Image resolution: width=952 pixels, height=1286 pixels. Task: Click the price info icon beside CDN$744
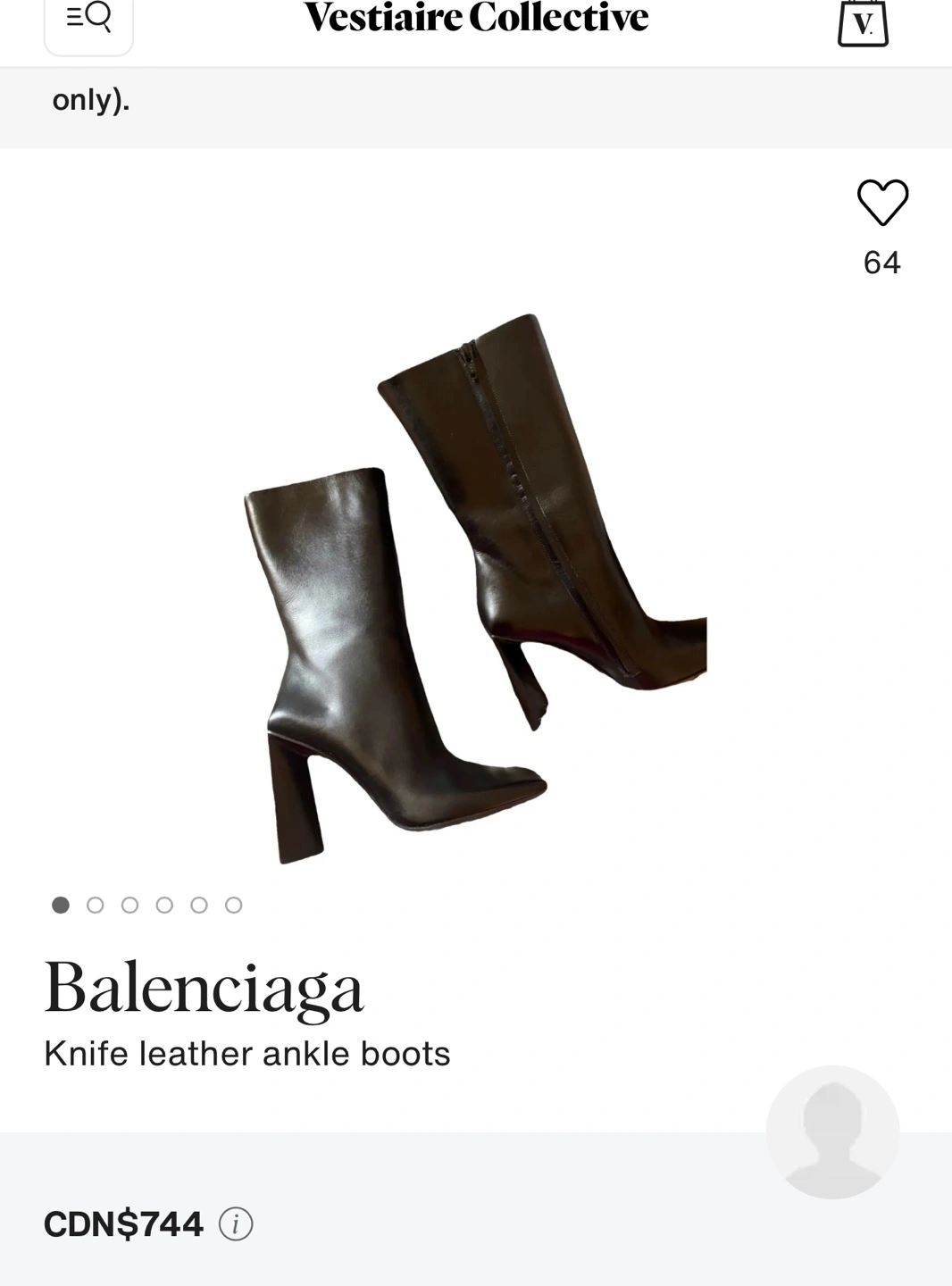[236, 1223]
